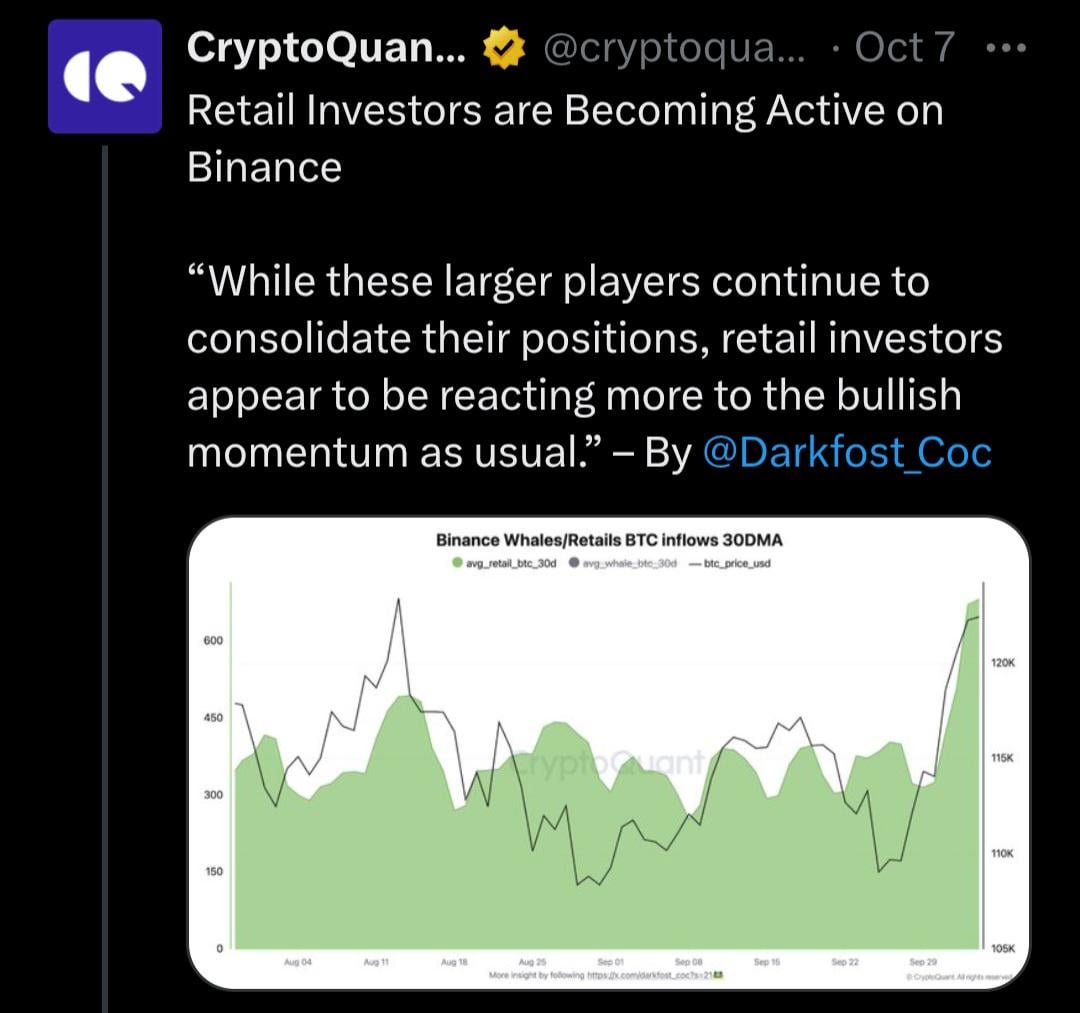The width and height of the screenshot is (1080, 1013).
Task: Open the @Darkfost_Coc mention link
Action: coord(848,453)
